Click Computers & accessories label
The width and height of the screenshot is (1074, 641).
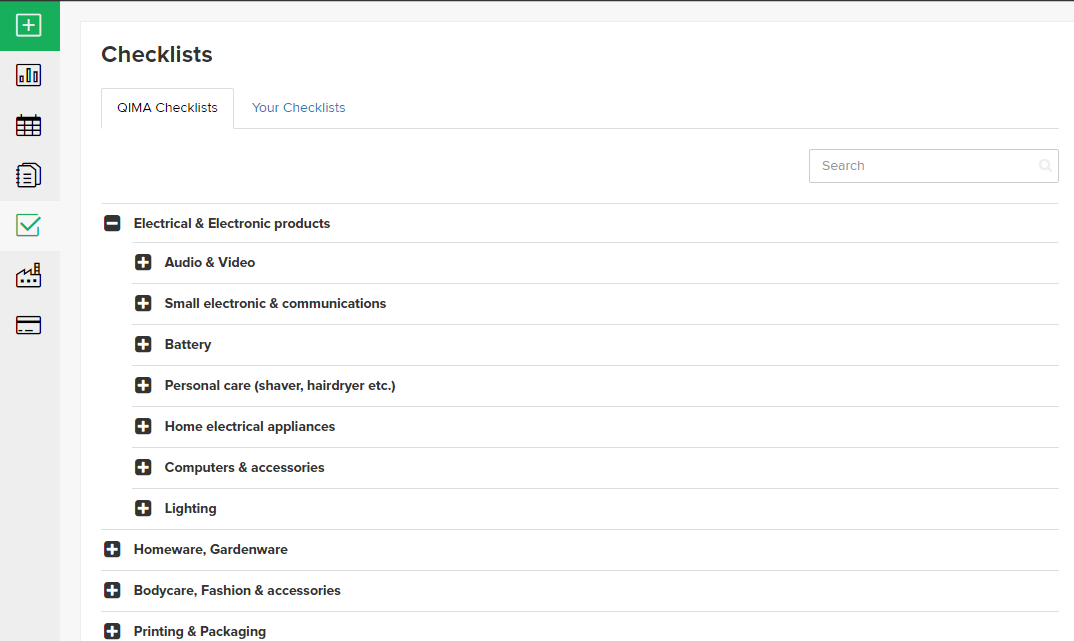tap(245, 467)
